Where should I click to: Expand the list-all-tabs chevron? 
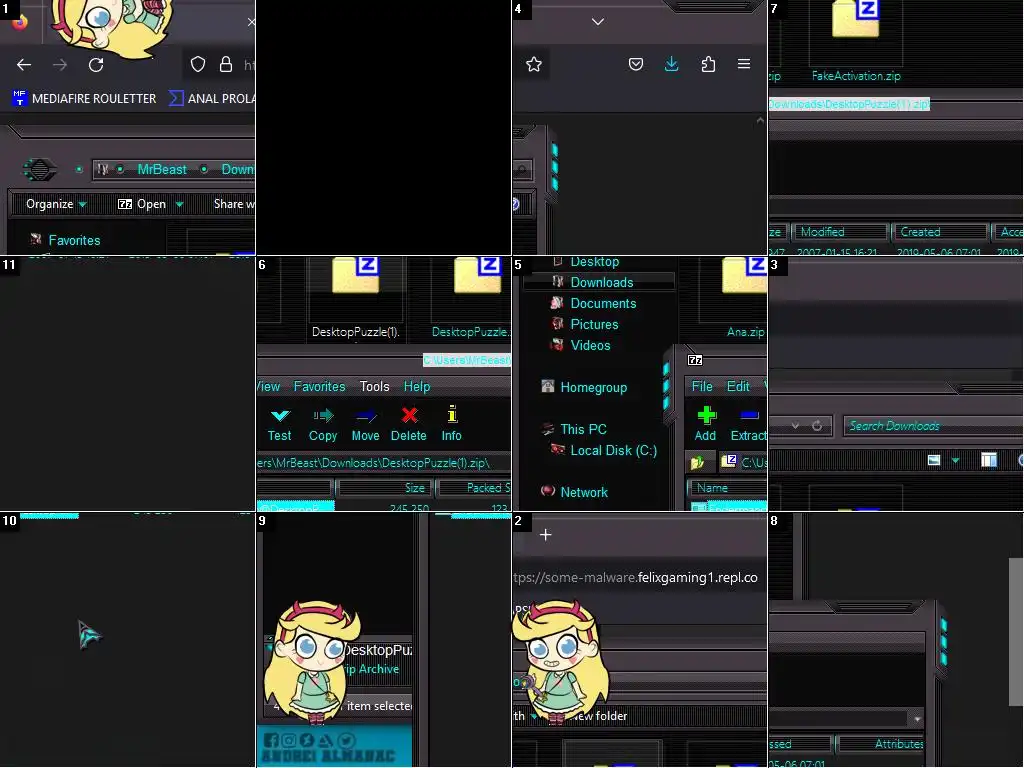click(598, 22)
